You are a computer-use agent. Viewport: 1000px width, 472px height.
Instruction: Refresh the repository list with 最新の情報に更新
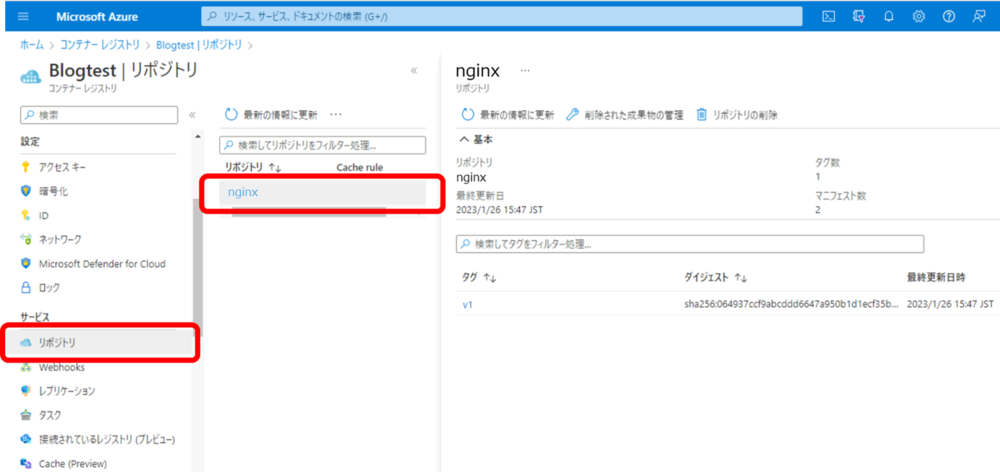click(x=271, y=115)
